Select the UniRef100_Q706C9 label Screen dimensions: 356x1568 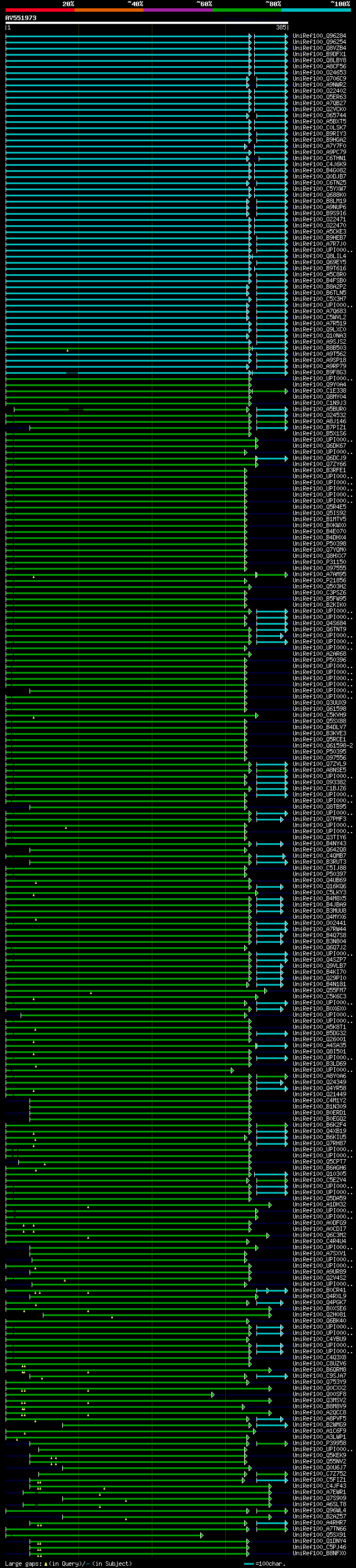319,78
